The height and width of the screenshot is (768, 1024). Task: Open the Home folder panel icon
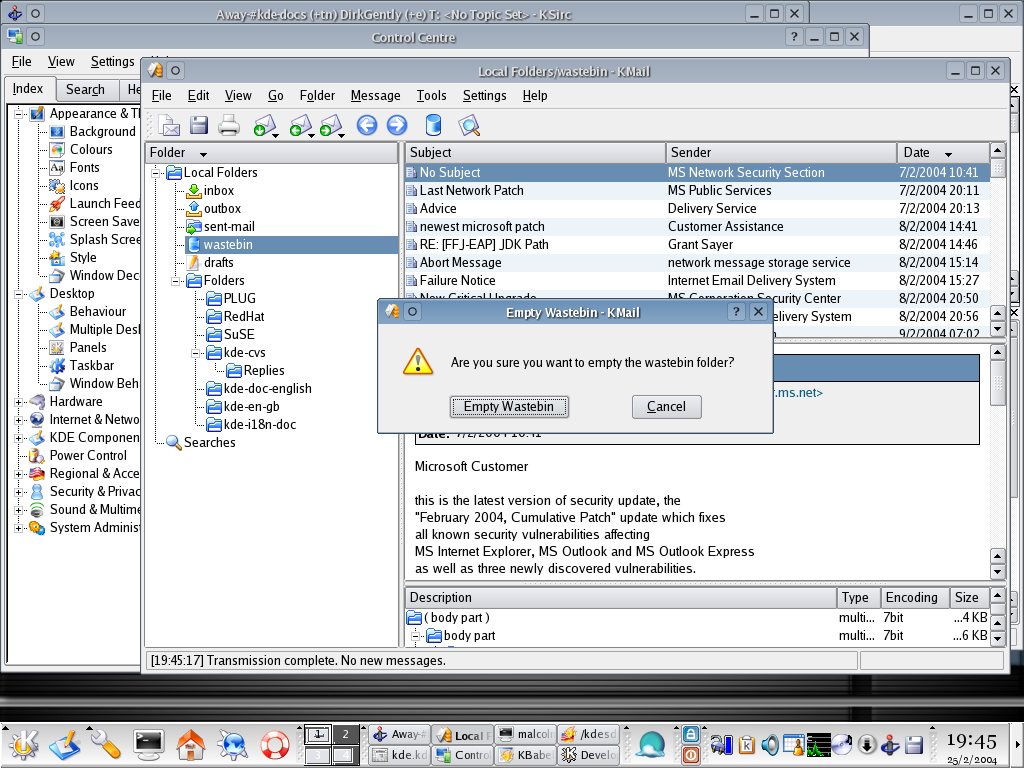coord(190,744)
